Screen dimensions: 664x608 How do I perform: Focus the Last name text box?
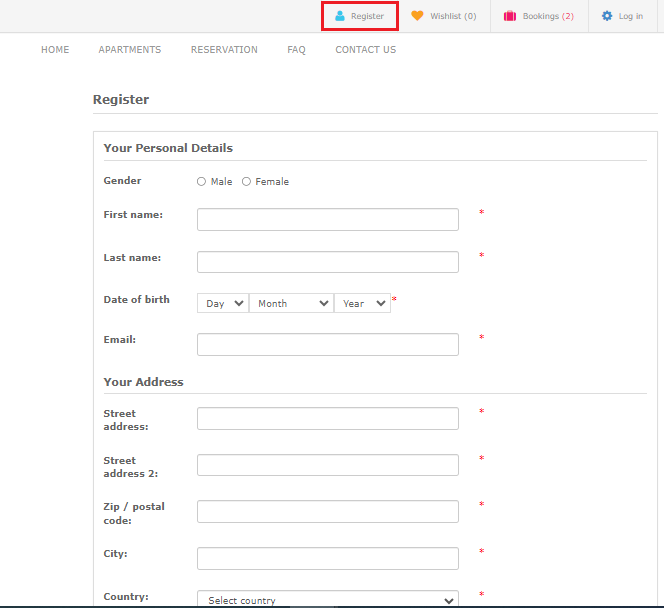327,262
